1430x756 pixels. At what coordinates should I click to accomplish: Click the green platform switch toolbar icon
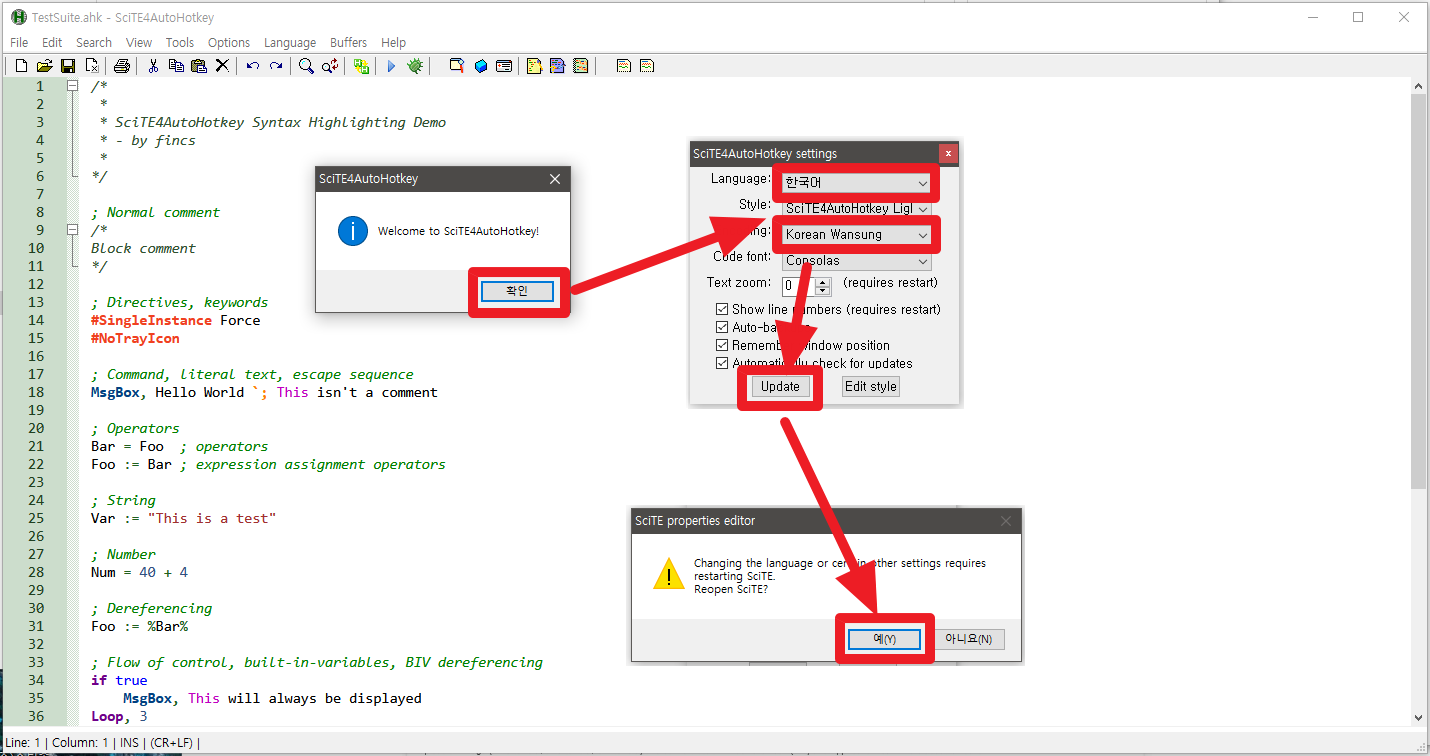tap(361, 66)
